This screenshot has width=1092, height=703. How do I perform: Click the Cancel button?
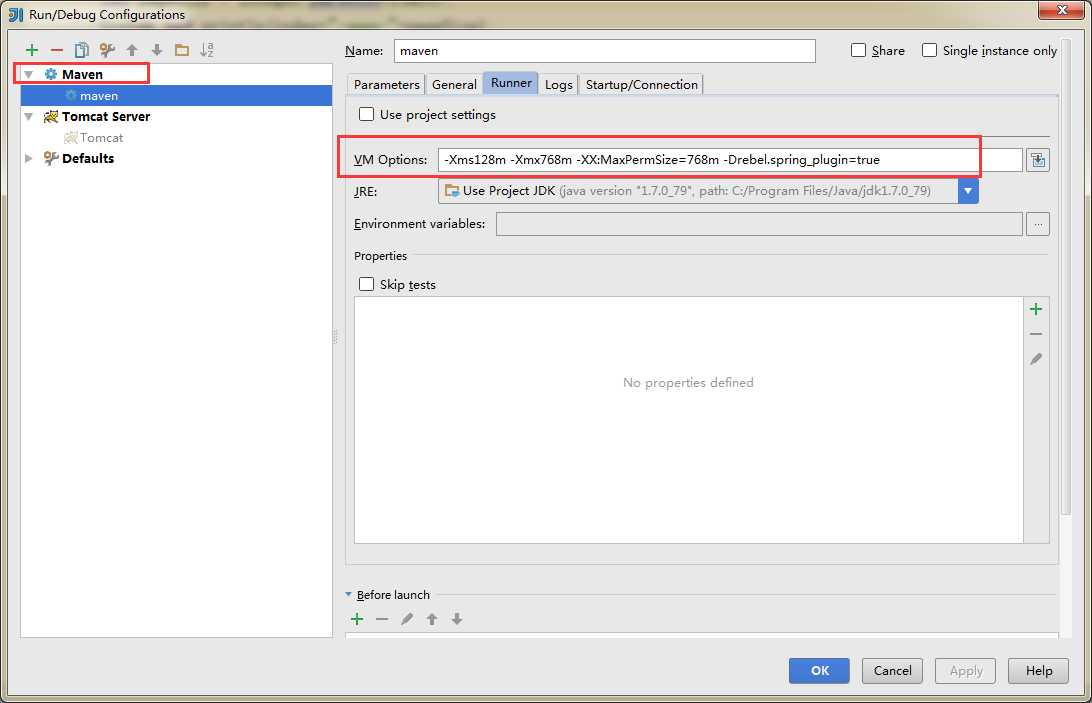(892, 670)
